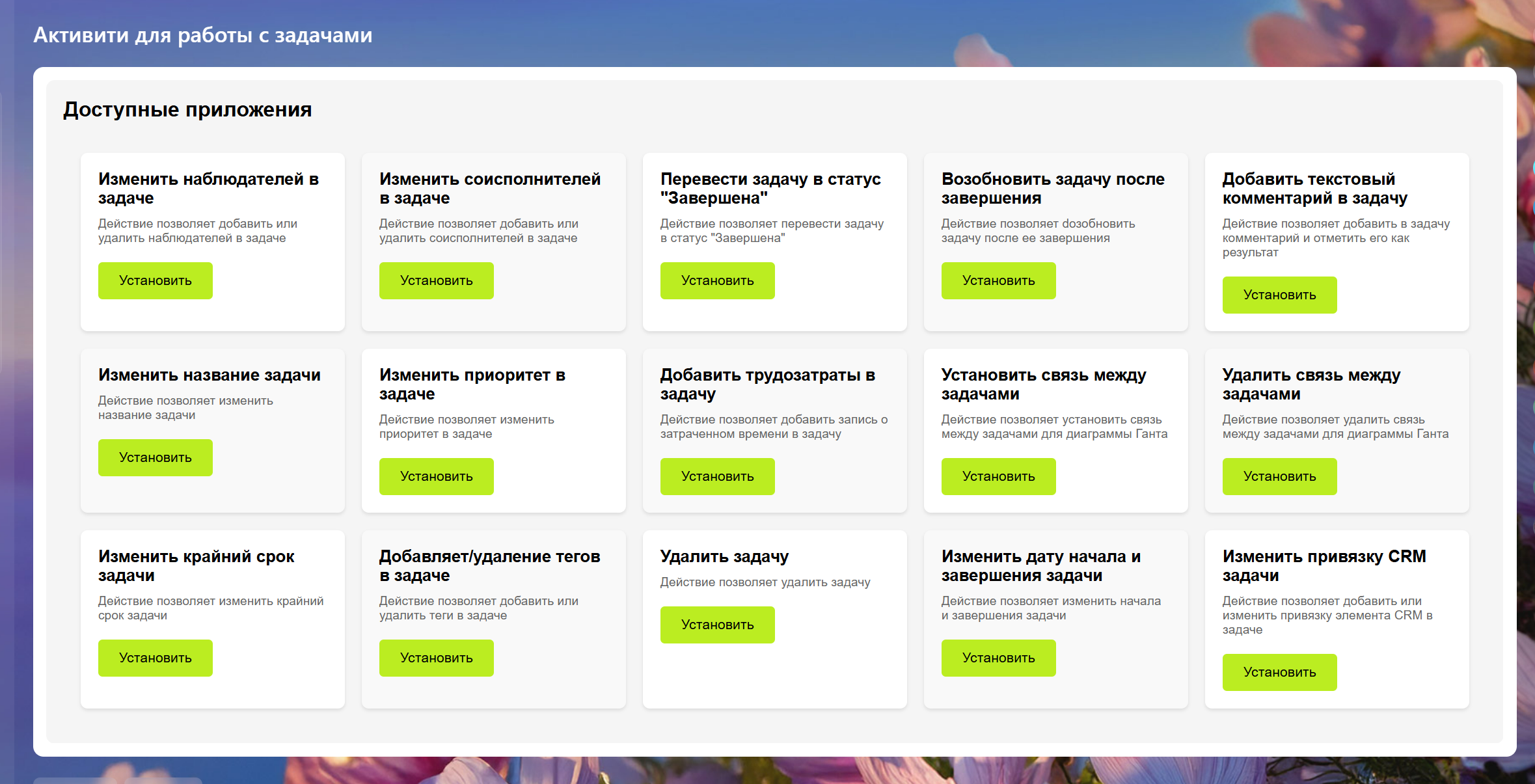Click the 'Удалить задачу' card title
The width and height of the screenshot is (1535, 784).
724,556
